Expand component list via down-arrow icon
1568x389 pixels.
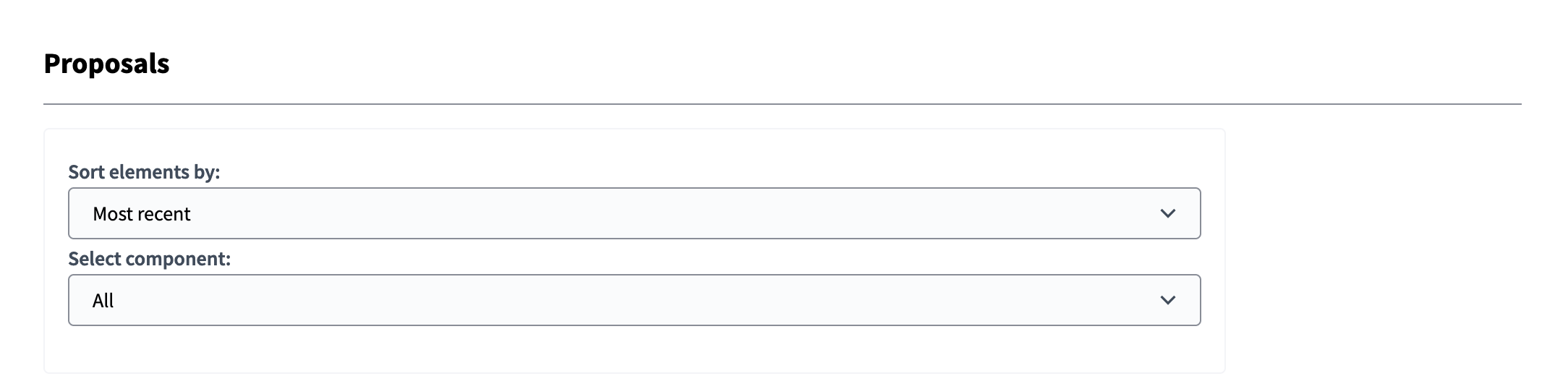[x=1167, y=300]
